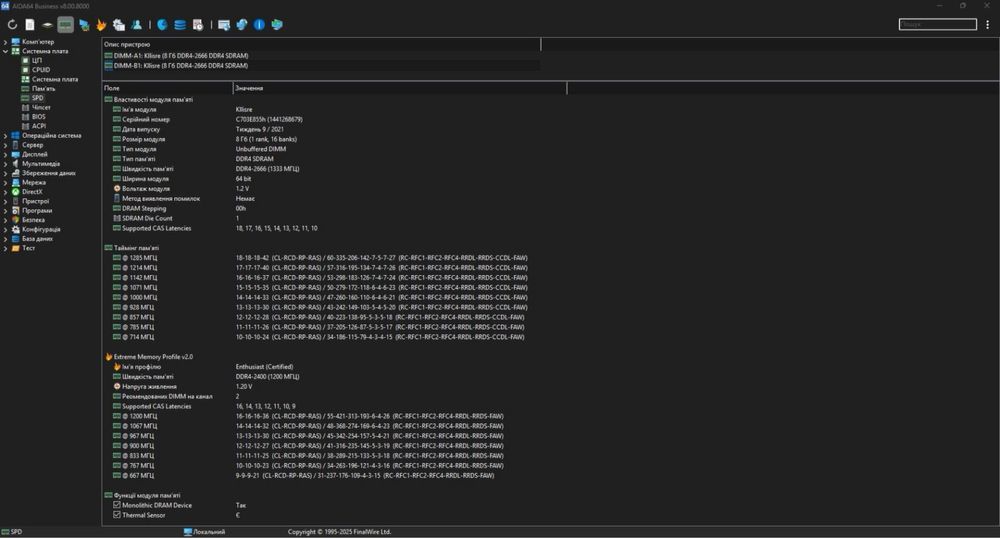Click the flat chip device toolbar icon
1000x538 pixels.
pyautogui.click(x=47, y=25)
